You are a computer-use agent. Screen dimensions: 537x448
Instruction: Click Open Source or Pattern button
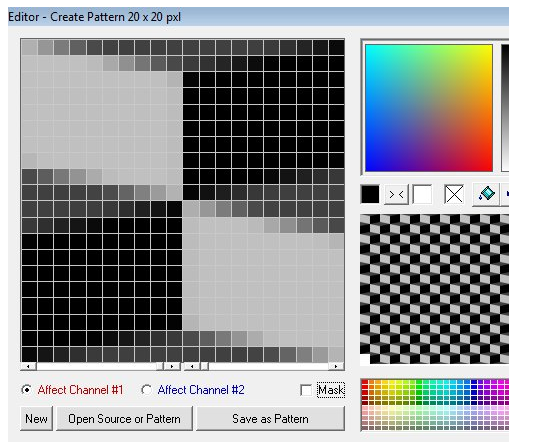coord(124,419)
